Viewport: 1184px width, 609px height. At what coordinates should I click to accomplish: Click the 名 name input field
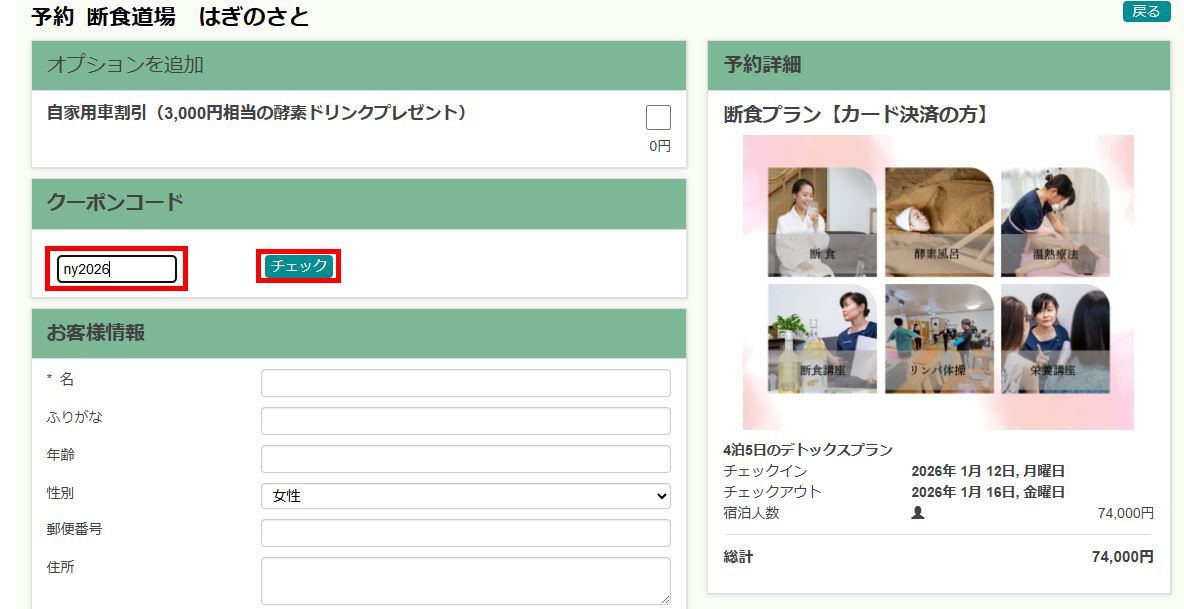pos(465,383)
